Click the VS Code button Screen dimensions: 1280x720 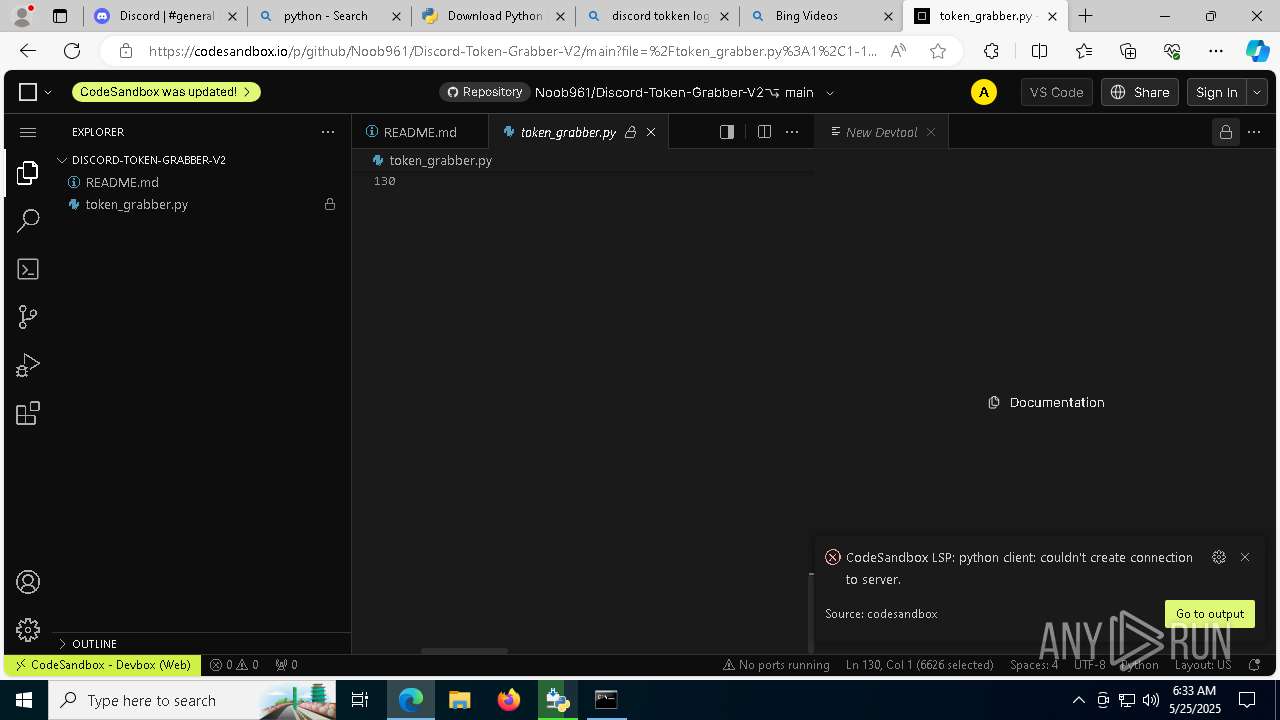point(1057,92)
